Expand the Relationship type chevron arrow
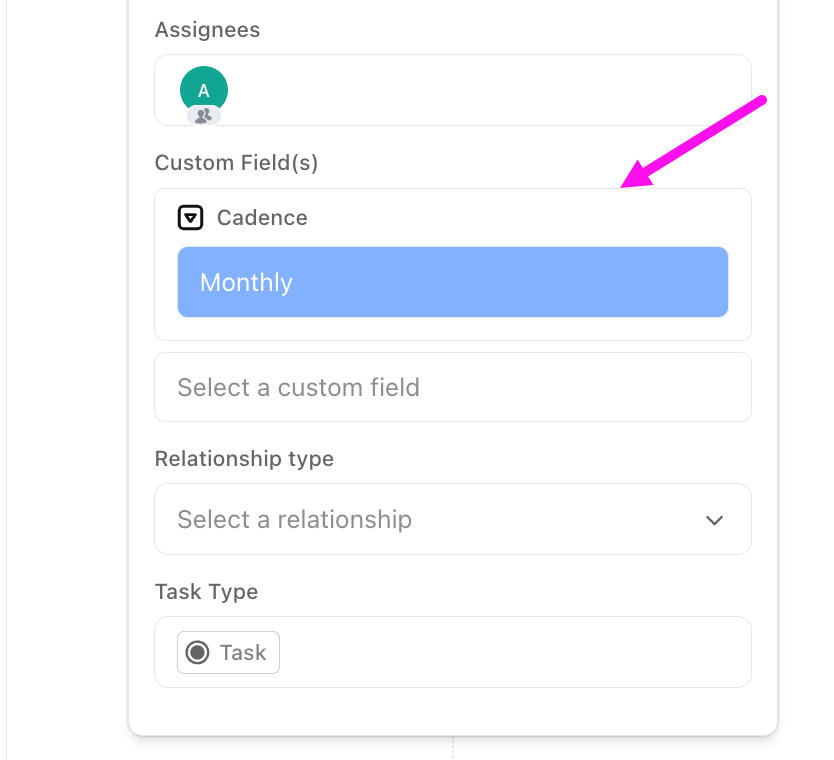Image resolution: width=834 pixels, height=760 pixels. click(x=714, y=520)
